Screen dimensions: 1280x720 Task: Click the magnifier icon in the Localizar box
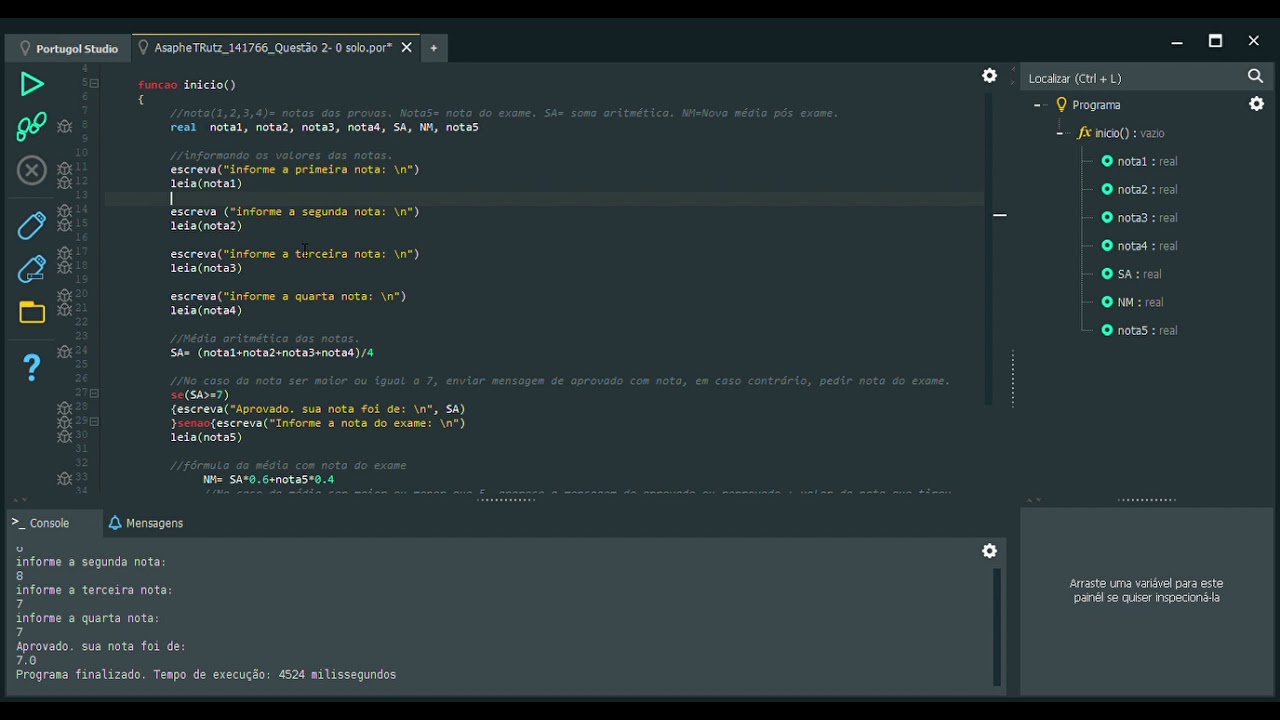tap(1255, 77)
